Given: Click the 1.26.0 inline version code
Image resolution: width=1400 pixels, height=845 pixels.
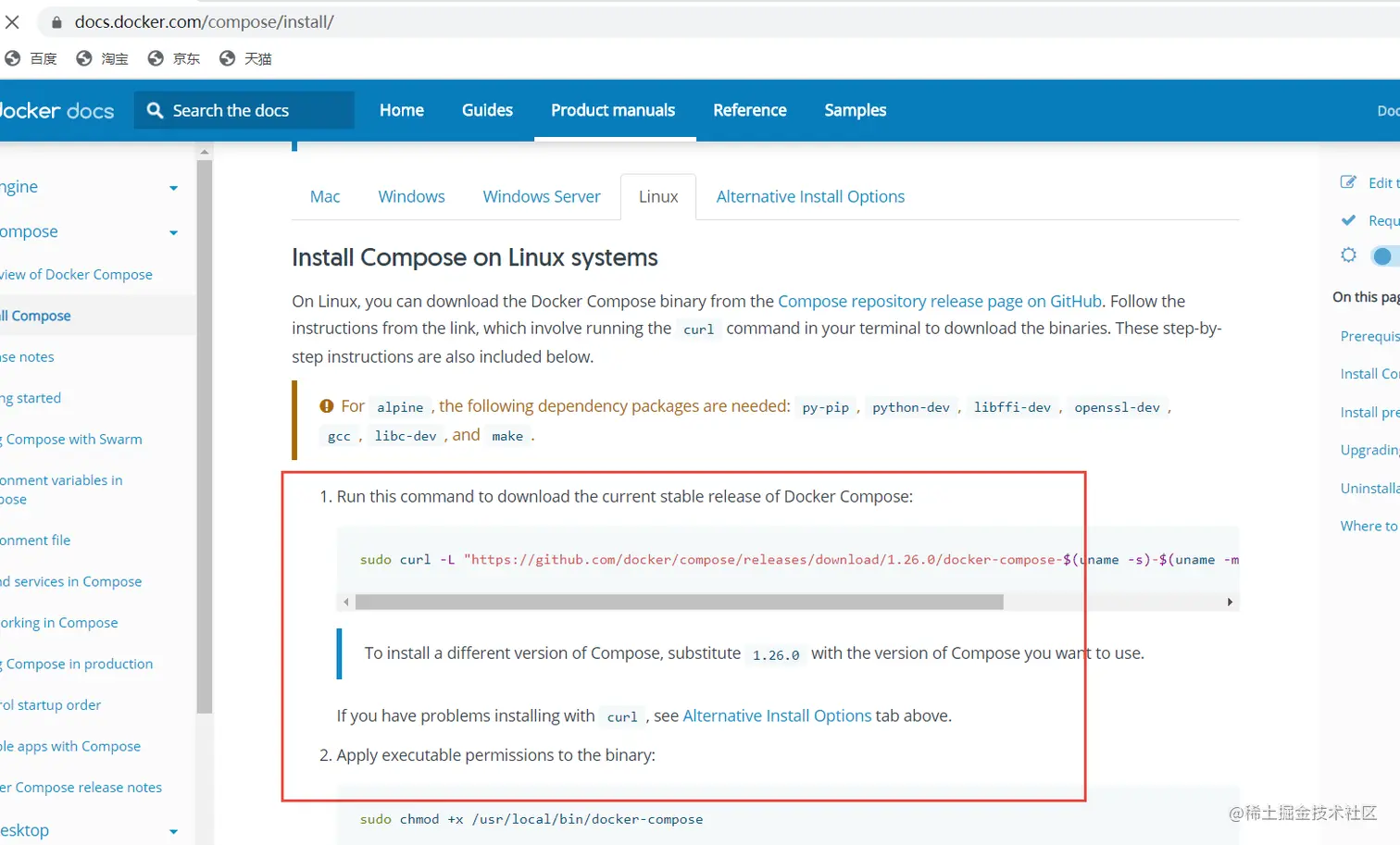Looking at the screenshot, I should tap(776, 654).
